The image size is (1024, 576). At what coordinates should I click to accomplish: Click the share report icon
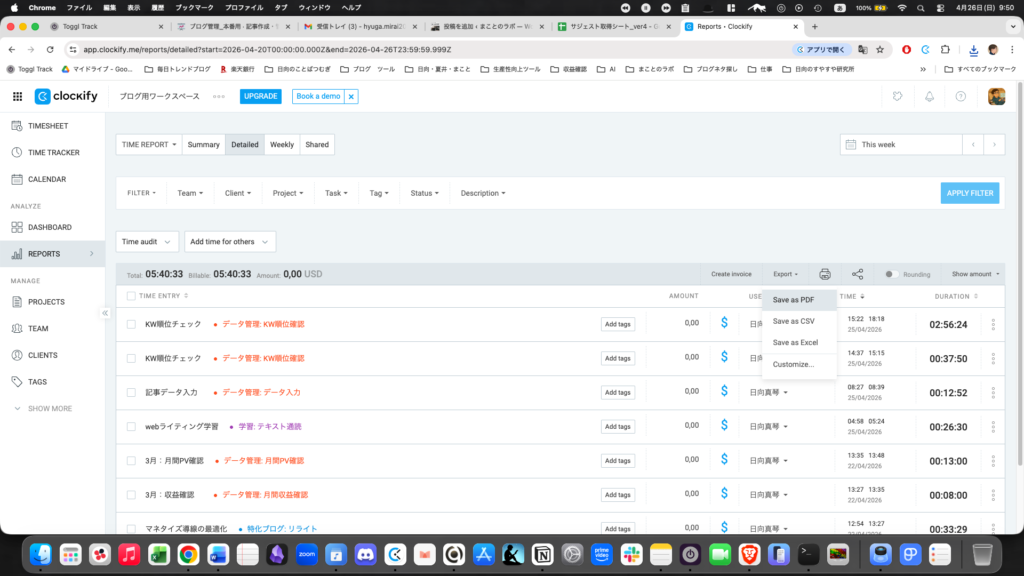click(857, 274)
